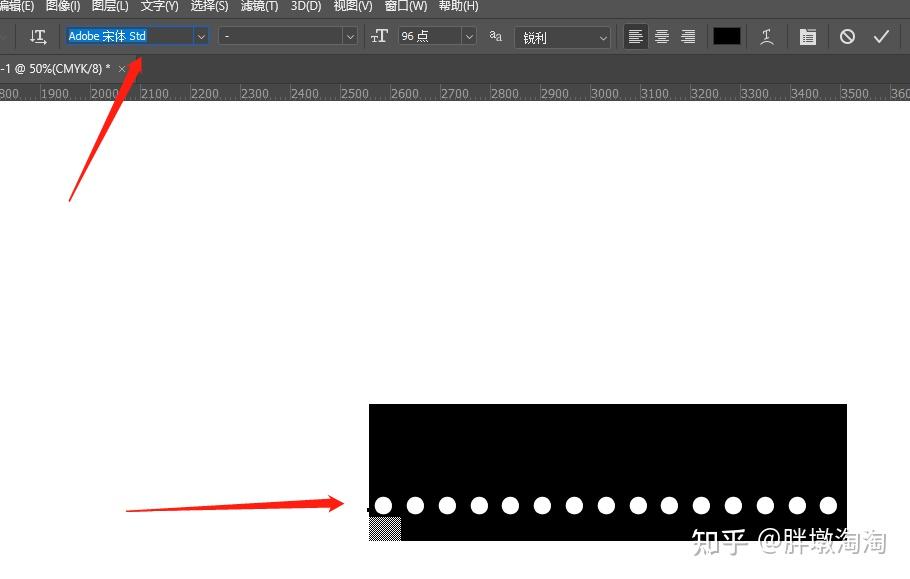This screenshot has height=579, width=910.
Task: Cancel current text edits
Action: (847, 37)
